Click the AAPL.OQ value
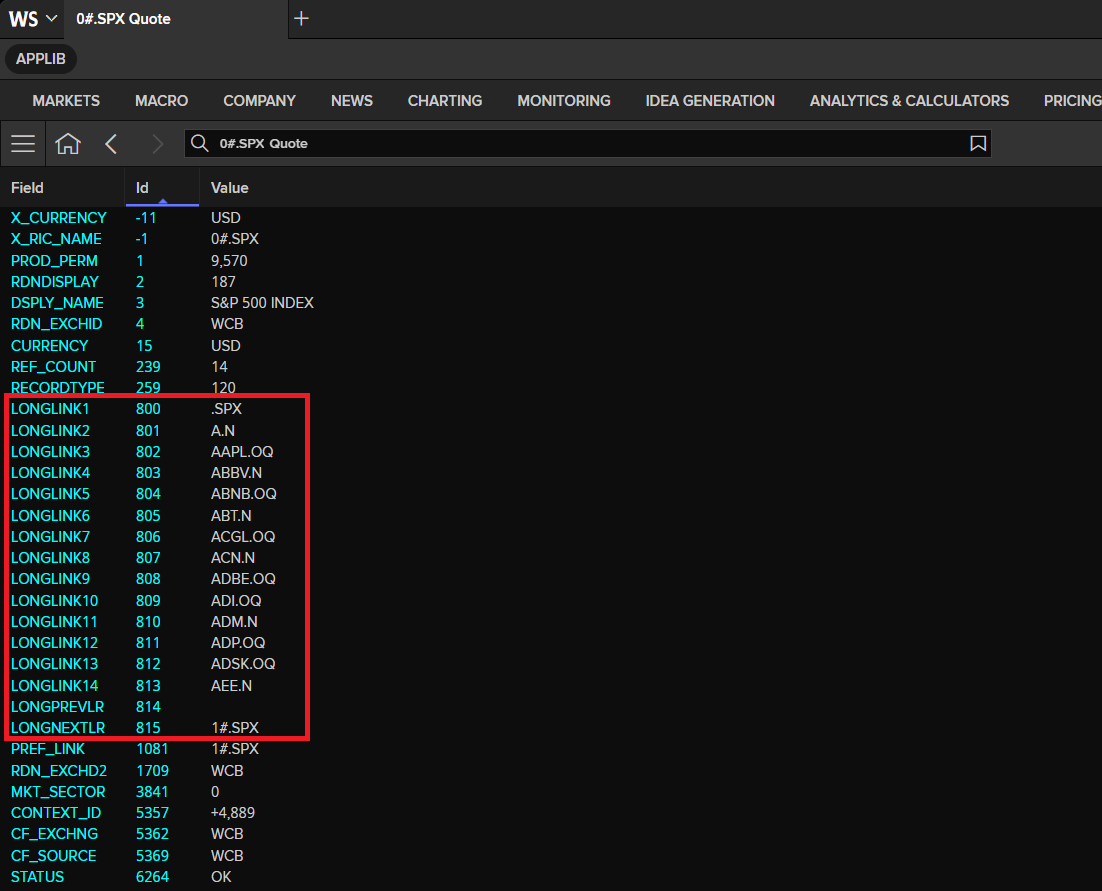The height and width of the screenshot is (891, 1102). (x=242, y=452)
